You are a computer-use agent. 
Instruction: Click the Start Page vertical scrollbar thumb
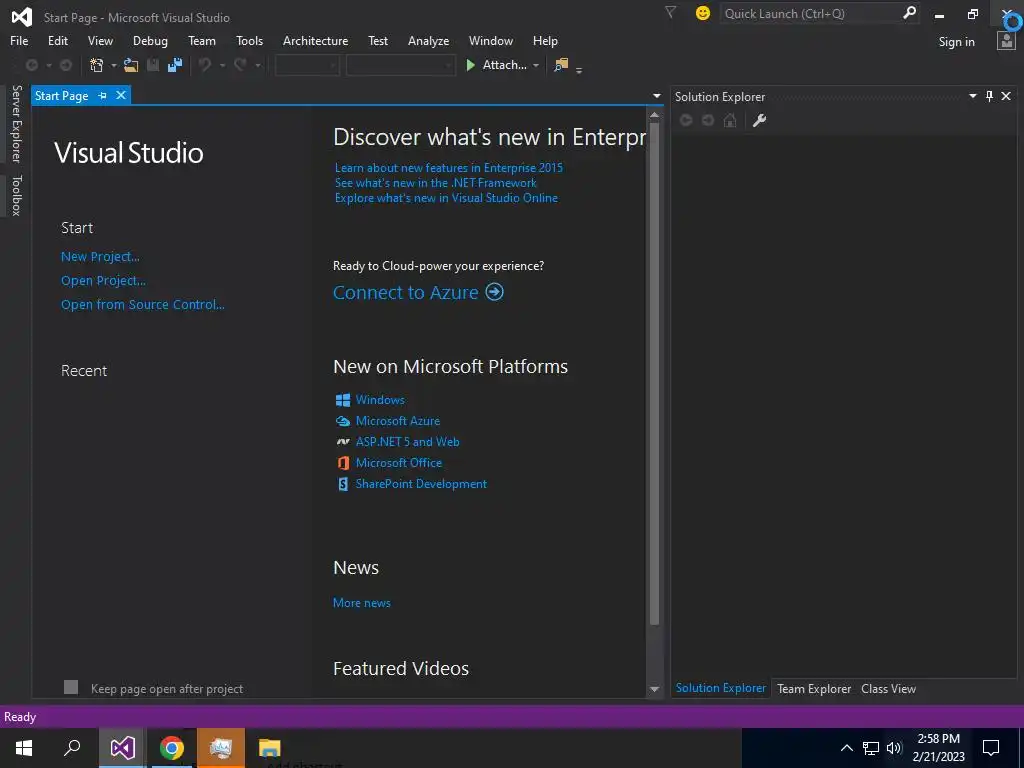pos(654,373)
